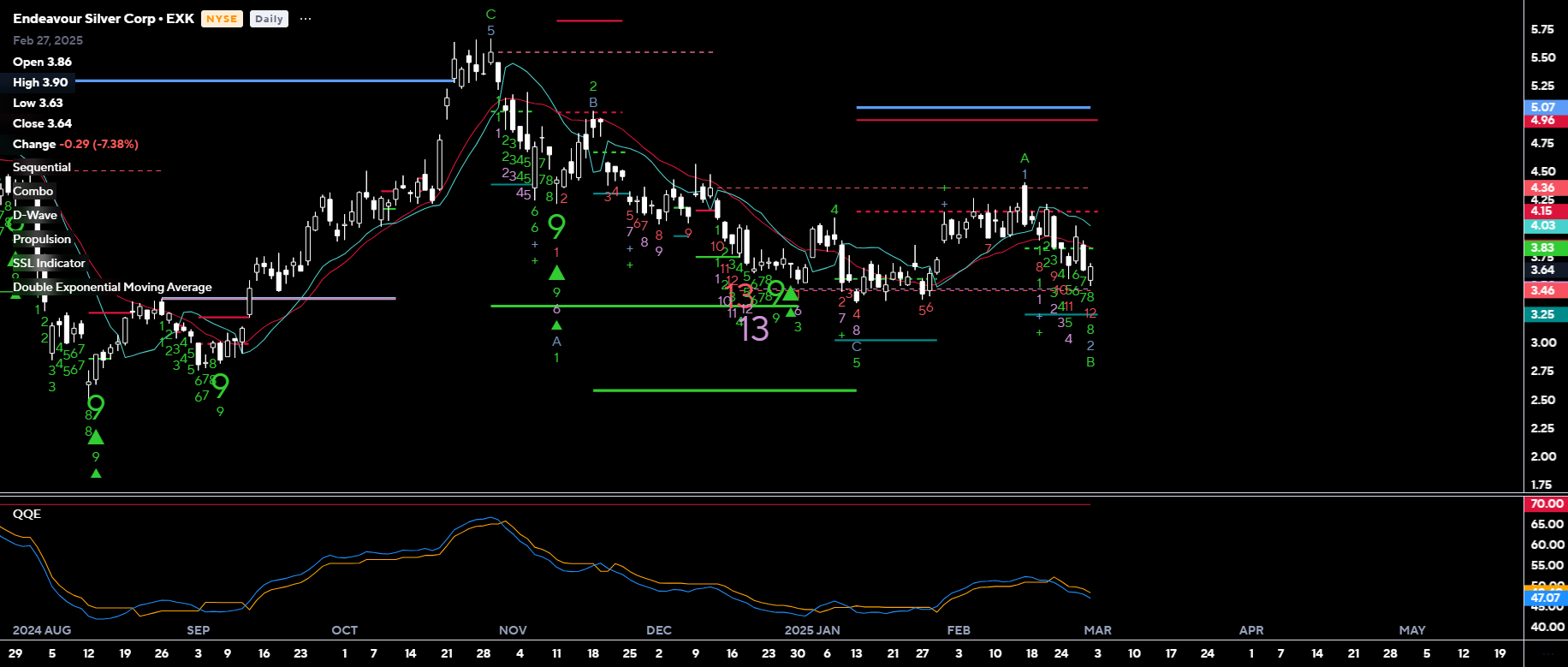This screenshot has width=1568, height=667.
Task: Click the Endeavour Silver Corp EXK title
Action: (x=104, y=19)
